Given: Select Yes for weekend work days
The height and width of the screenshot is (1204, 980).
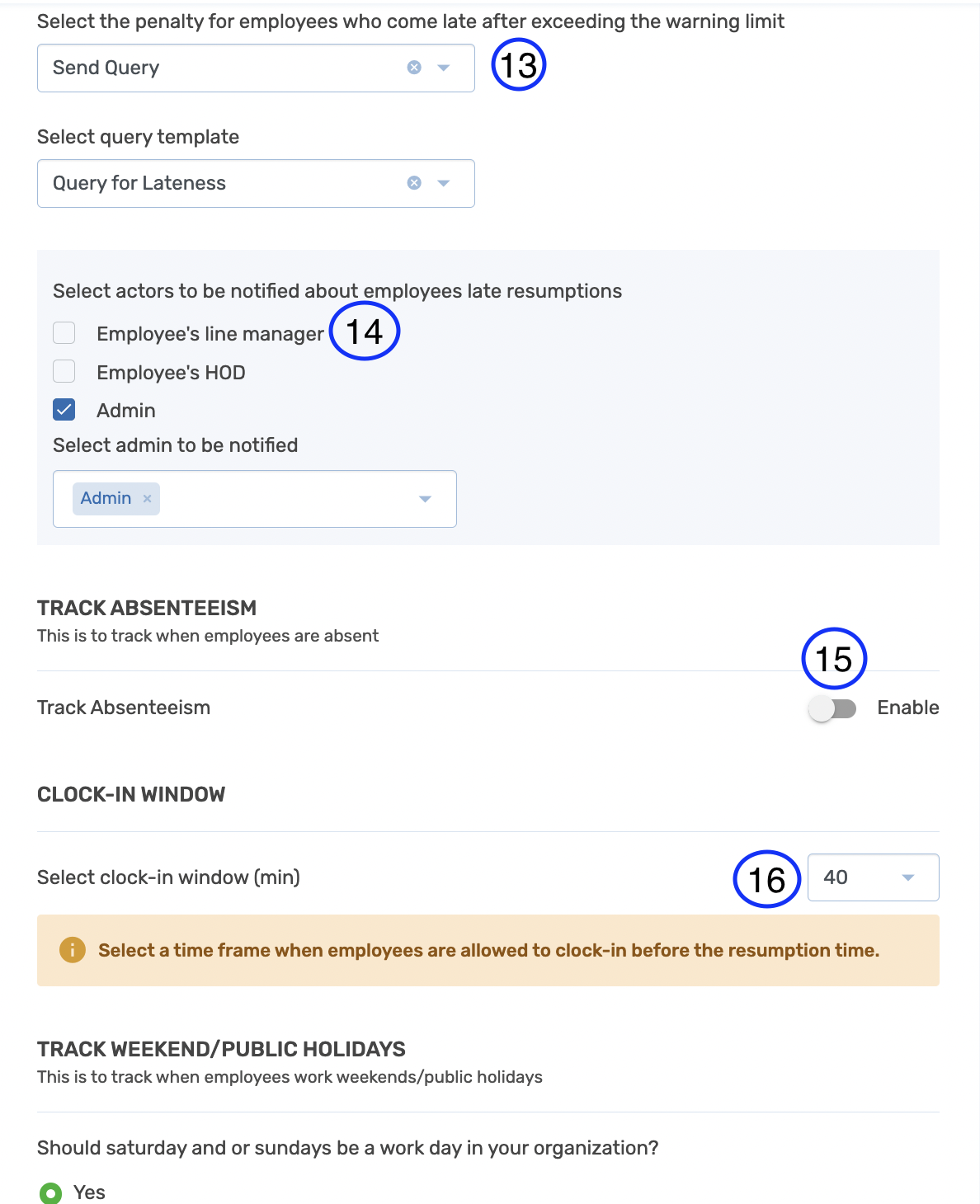Looking at the screenshot, I should point(52,1192).
